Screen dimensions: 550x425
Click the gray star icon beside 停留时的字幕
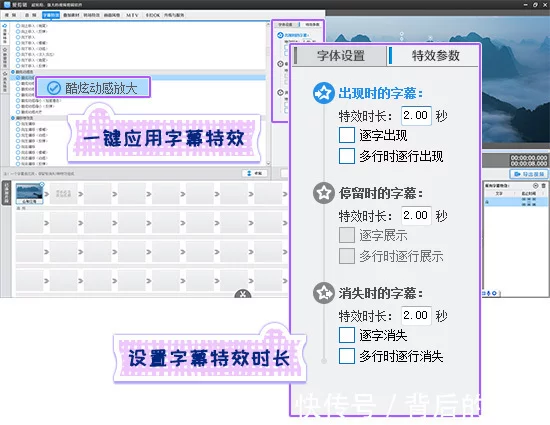pyautogui.click(x=323, y=193)
